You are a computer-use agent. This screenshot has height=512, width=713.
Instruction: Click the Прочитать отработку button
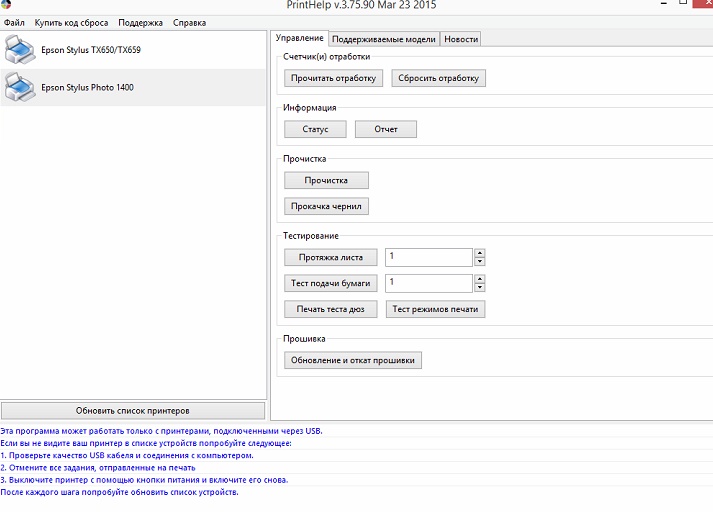(x=333, y=78)
